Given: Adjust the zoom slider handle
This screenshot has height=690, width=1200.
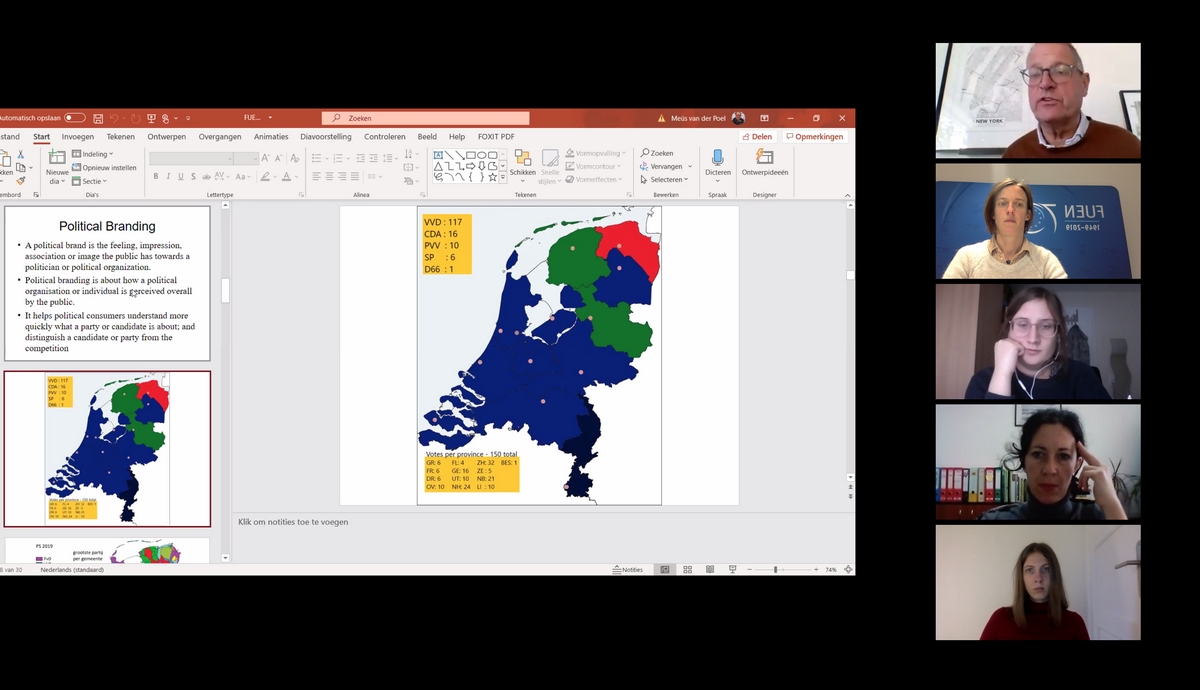Looking at the screenshot, I should click(776, 569).
